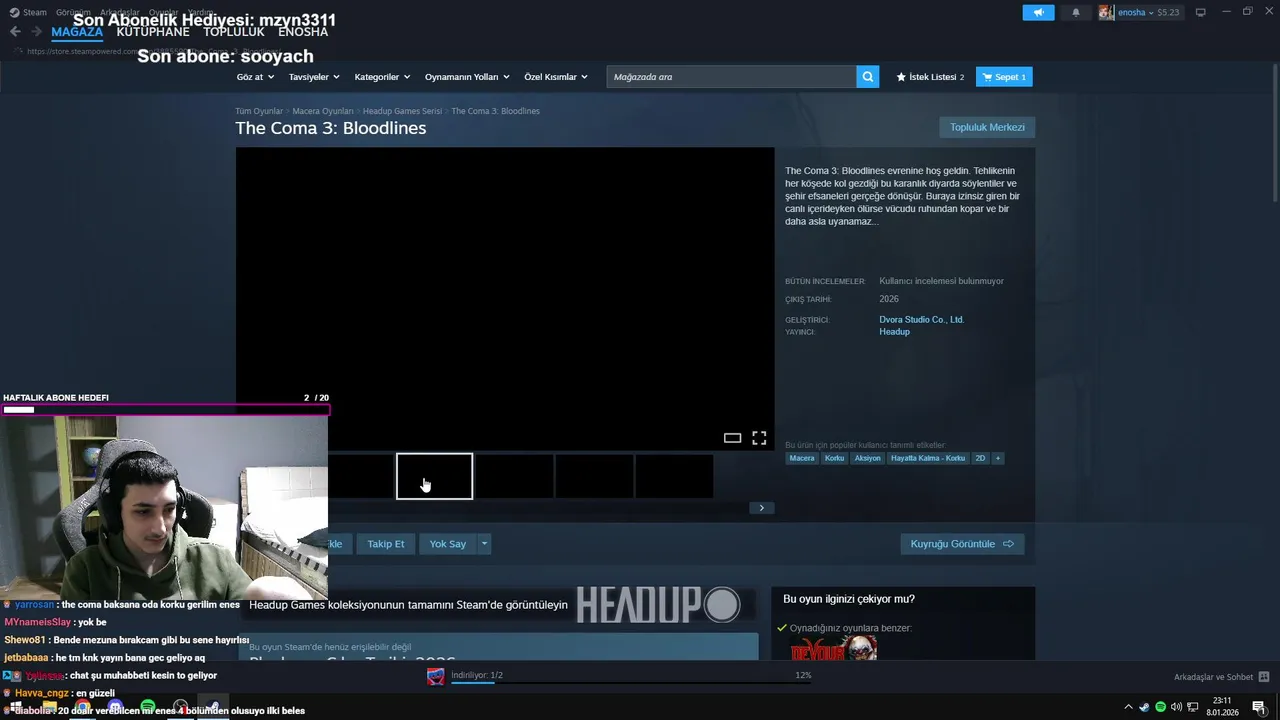Expand the Tavsiyeler dropdown

click(x=314, y=77)
